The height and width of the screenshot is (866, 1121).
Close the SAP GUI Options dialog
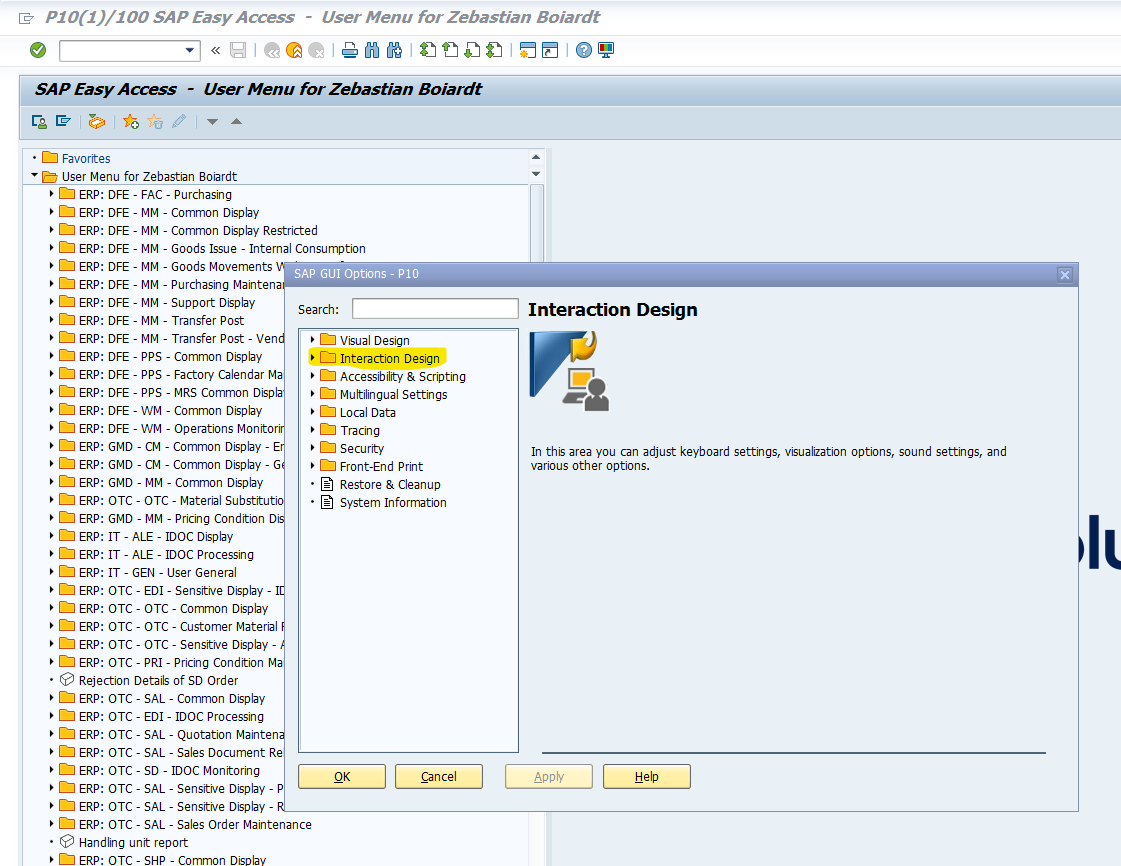pos(1065,275)
